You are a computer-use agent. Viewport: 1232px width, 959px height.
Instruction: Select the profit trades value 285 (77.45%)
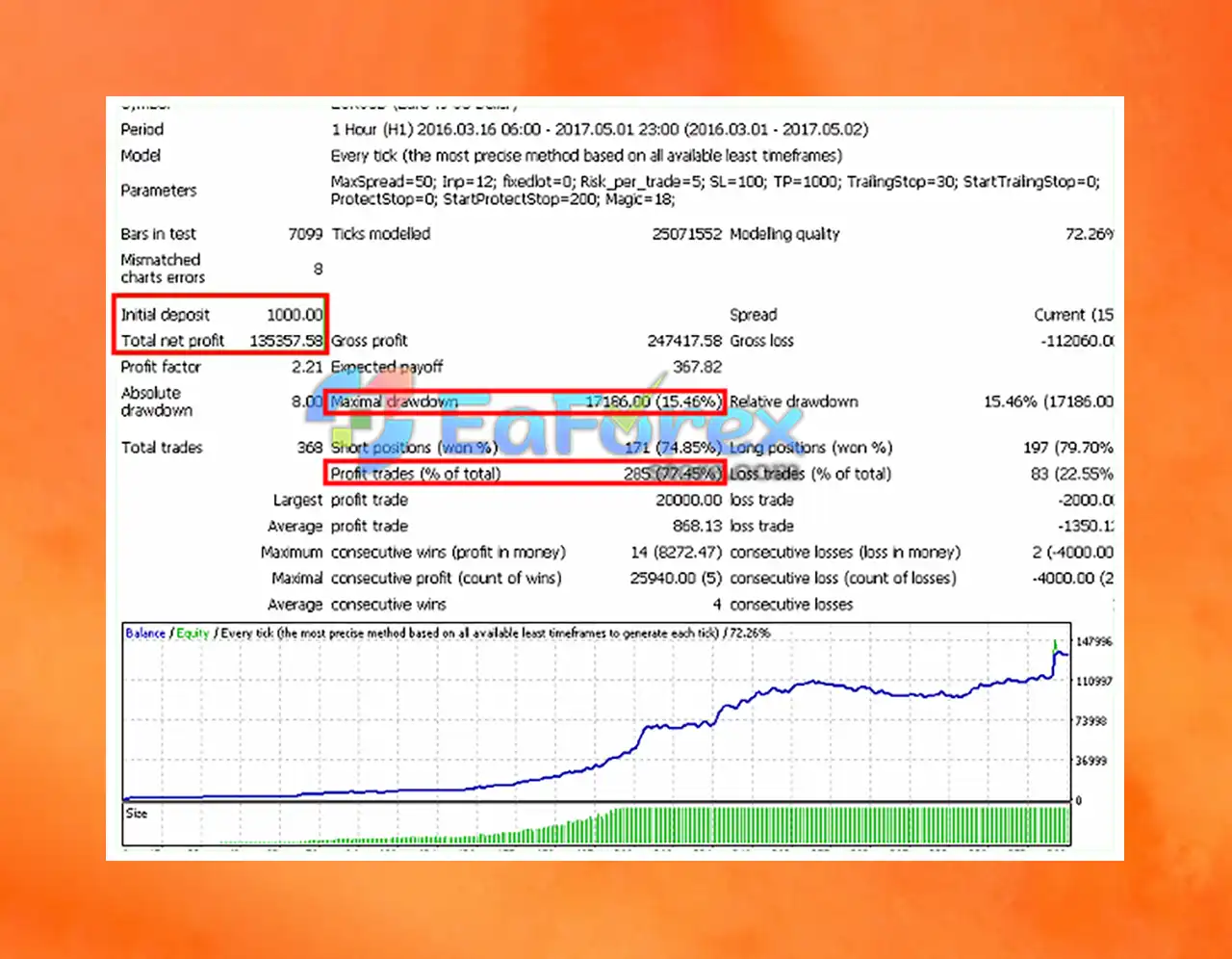672,473
